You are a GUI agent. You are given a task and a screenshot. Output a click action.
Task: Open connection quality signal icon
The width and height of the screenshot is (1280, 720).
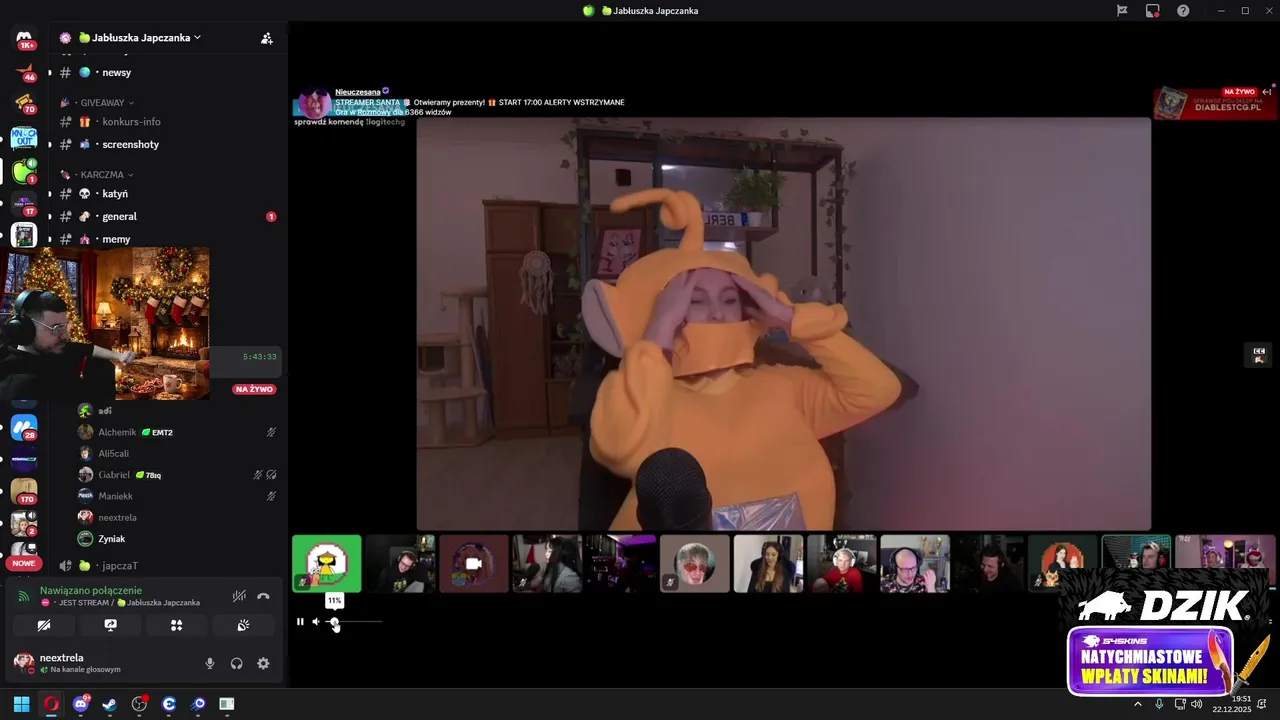(24, 597)
